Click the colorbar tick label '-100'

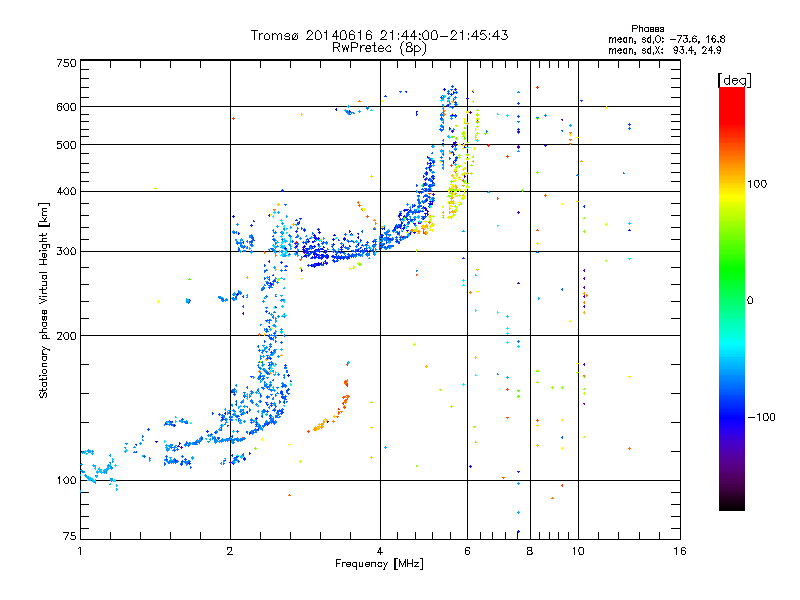(761, 417)
